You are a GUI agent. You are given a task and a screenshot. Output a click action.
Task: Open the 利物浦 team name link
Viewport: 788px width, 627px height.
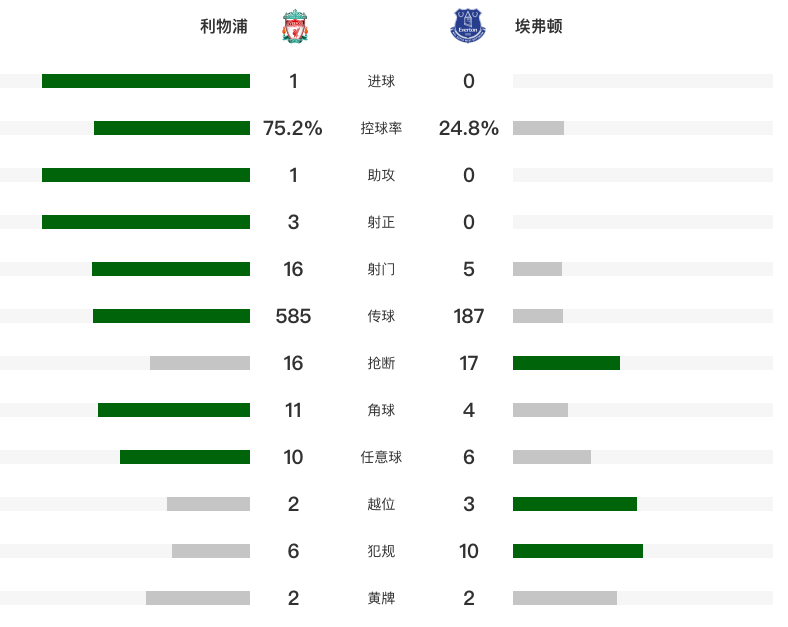[x=224, y=26]
